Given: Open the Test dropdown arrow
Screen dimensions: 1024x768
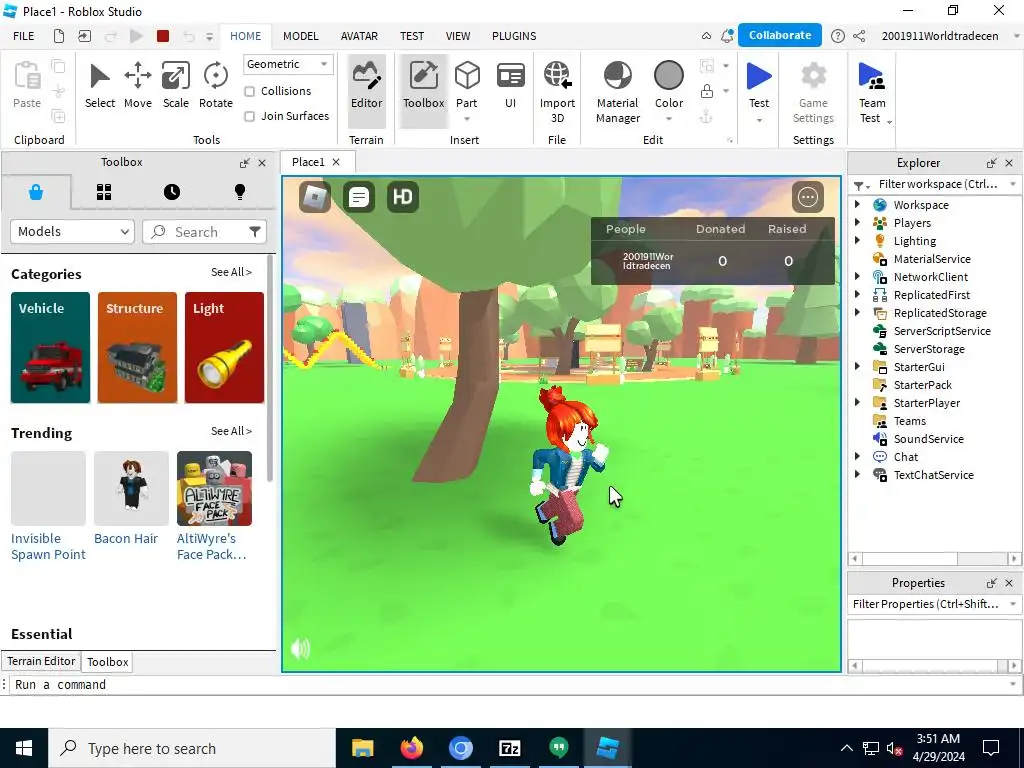Looking at the screenshot, I should coord(759,120).
